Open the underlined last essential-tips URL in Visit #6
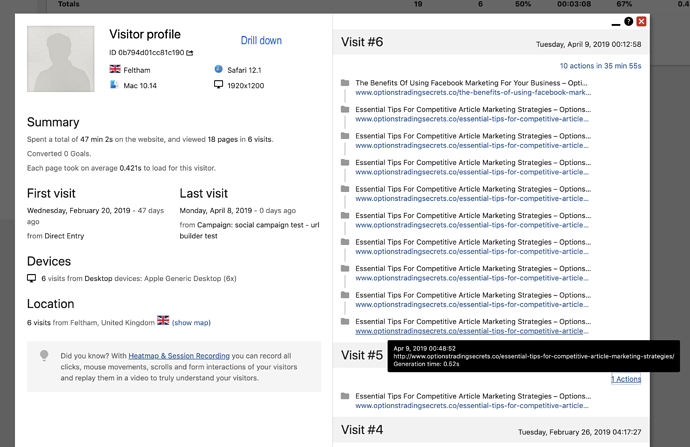The image size is (690, 447). (x=472, y=331)
